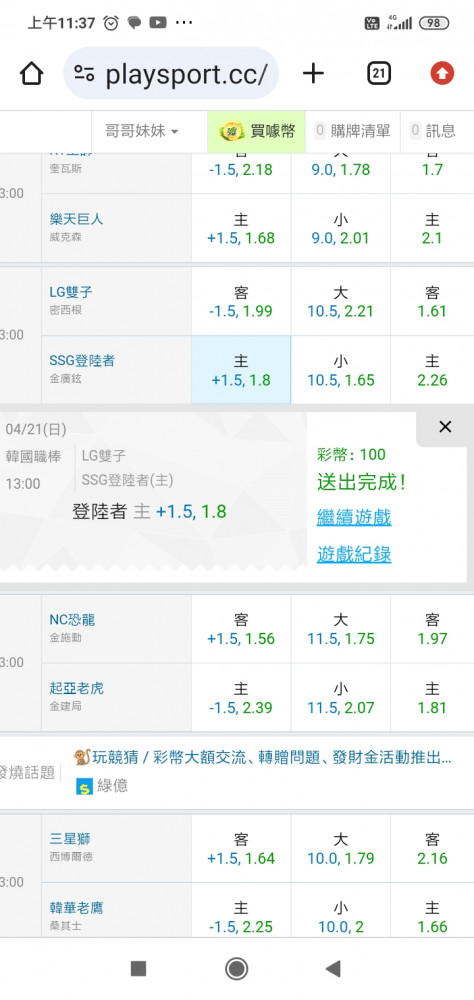Click the 遊戲紀錄 link

[x=354, y=555]
